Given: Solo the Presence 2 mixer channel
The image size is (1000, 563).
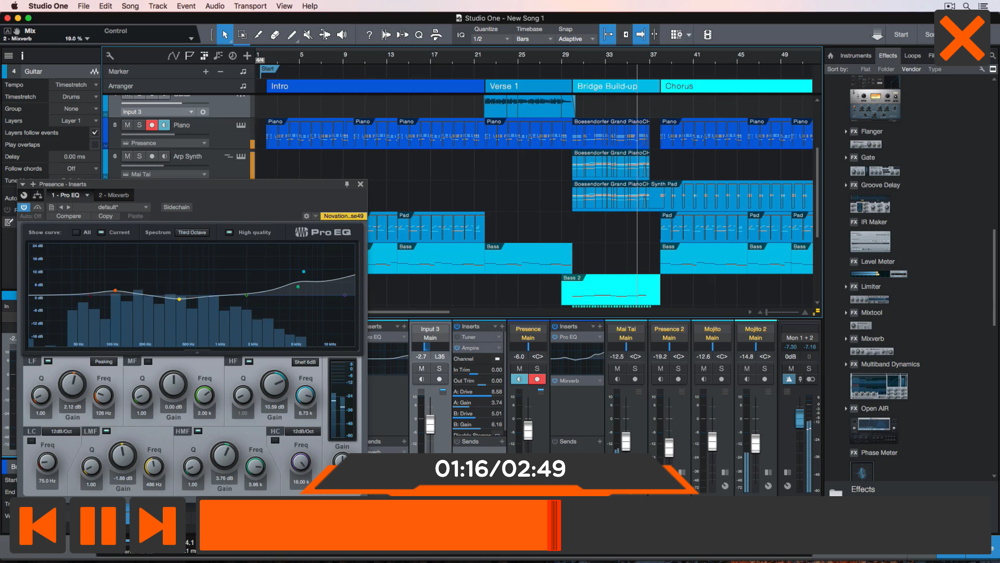Looking at the screenshot, I should (x=678, y=369).
